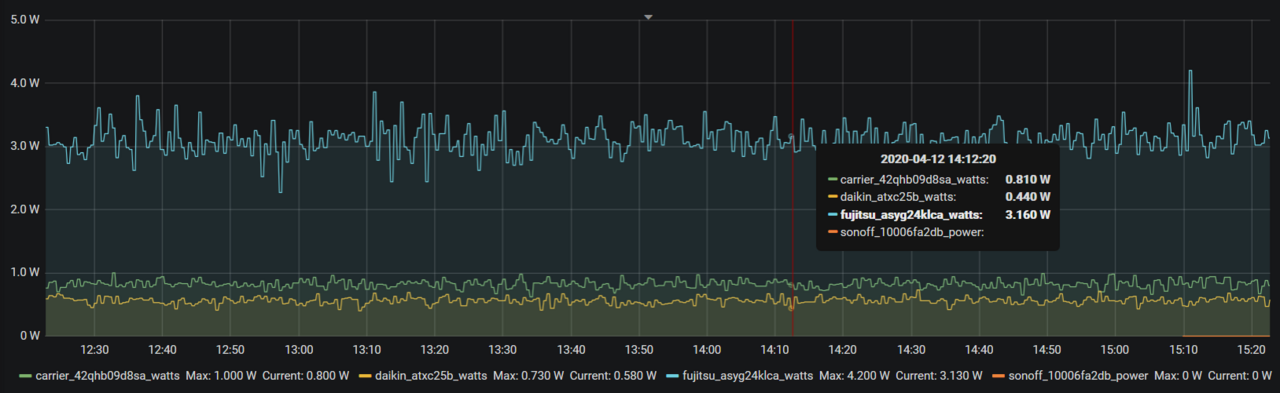The image size is (1280, 393).
Task: Click the 2.0 W y-axis label
Action: 24,209
